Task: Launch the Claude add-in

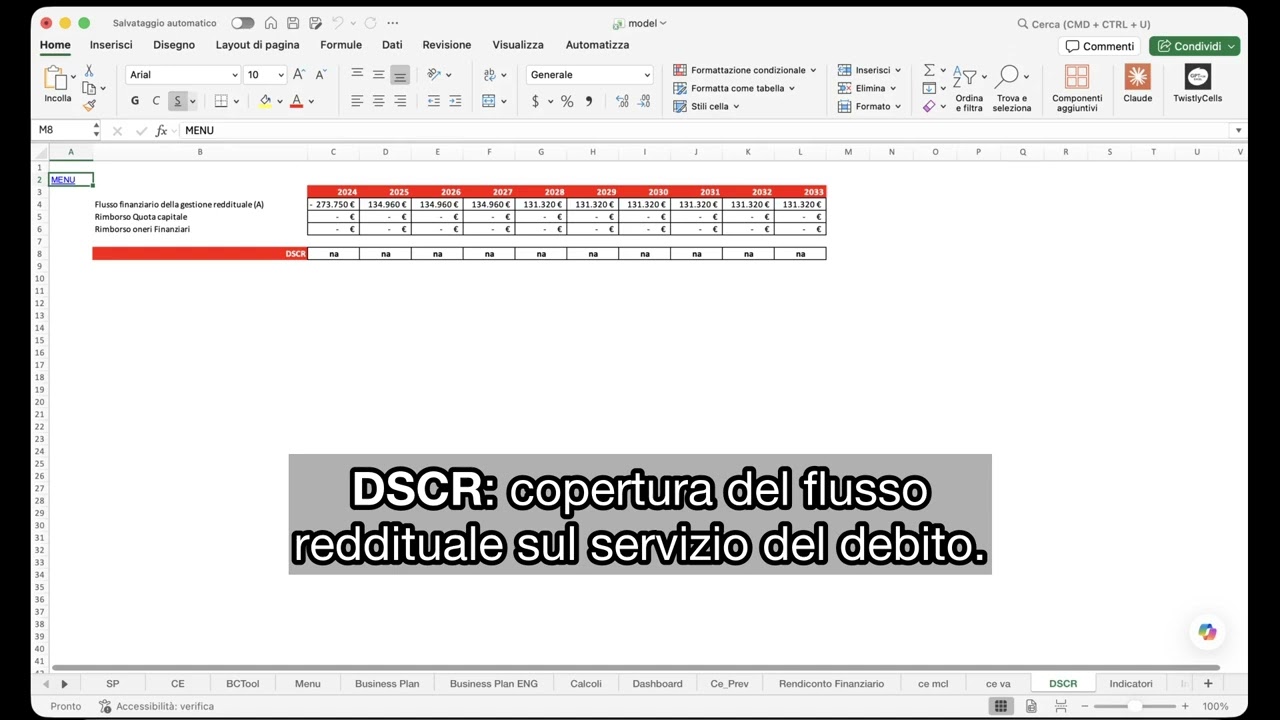Action: (1138, 83)
